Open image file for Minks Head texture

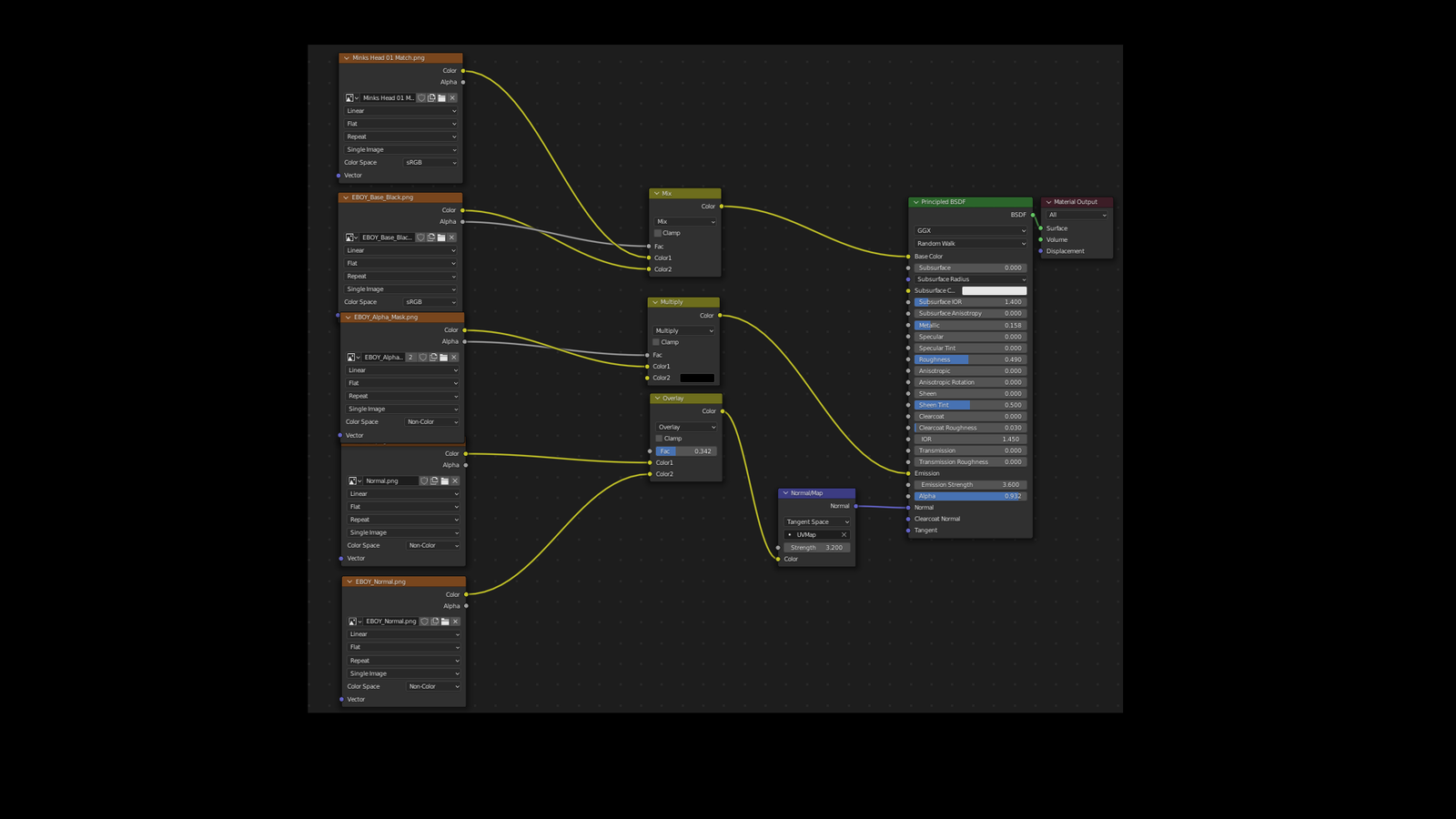coord(442,98)
